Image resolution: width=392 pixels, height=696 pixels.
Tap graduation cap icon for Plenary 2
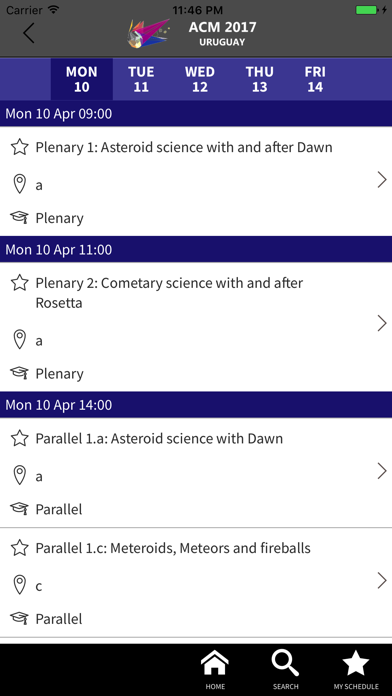click(x=19, y=373)
